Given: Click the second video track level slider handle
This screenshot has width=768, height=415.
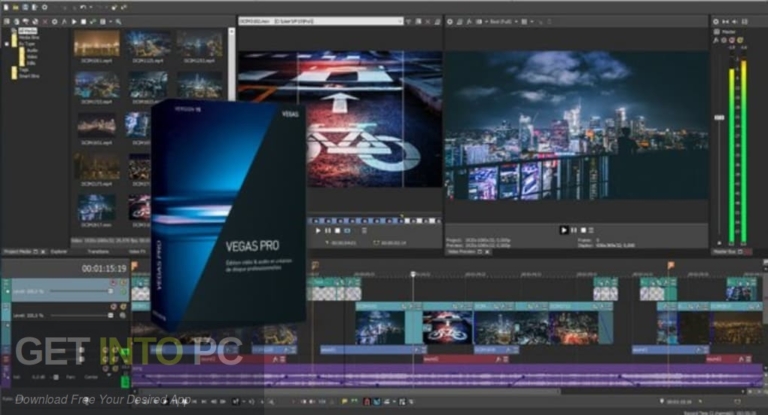Looking at the screenshot, I should 111,316.
